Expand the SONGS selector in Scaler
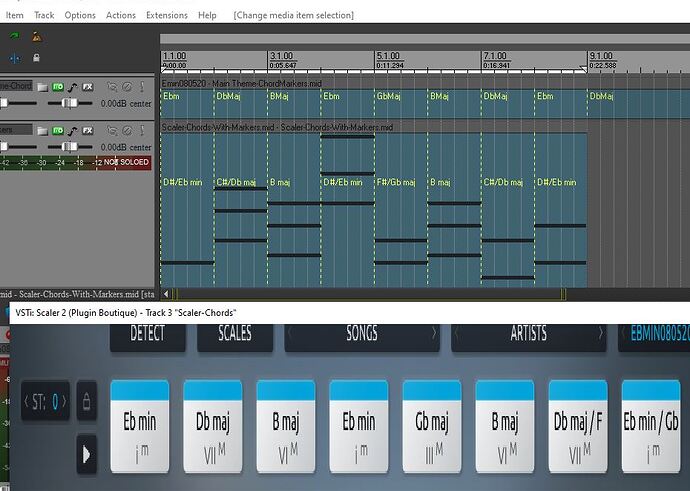 pos(361,333)
